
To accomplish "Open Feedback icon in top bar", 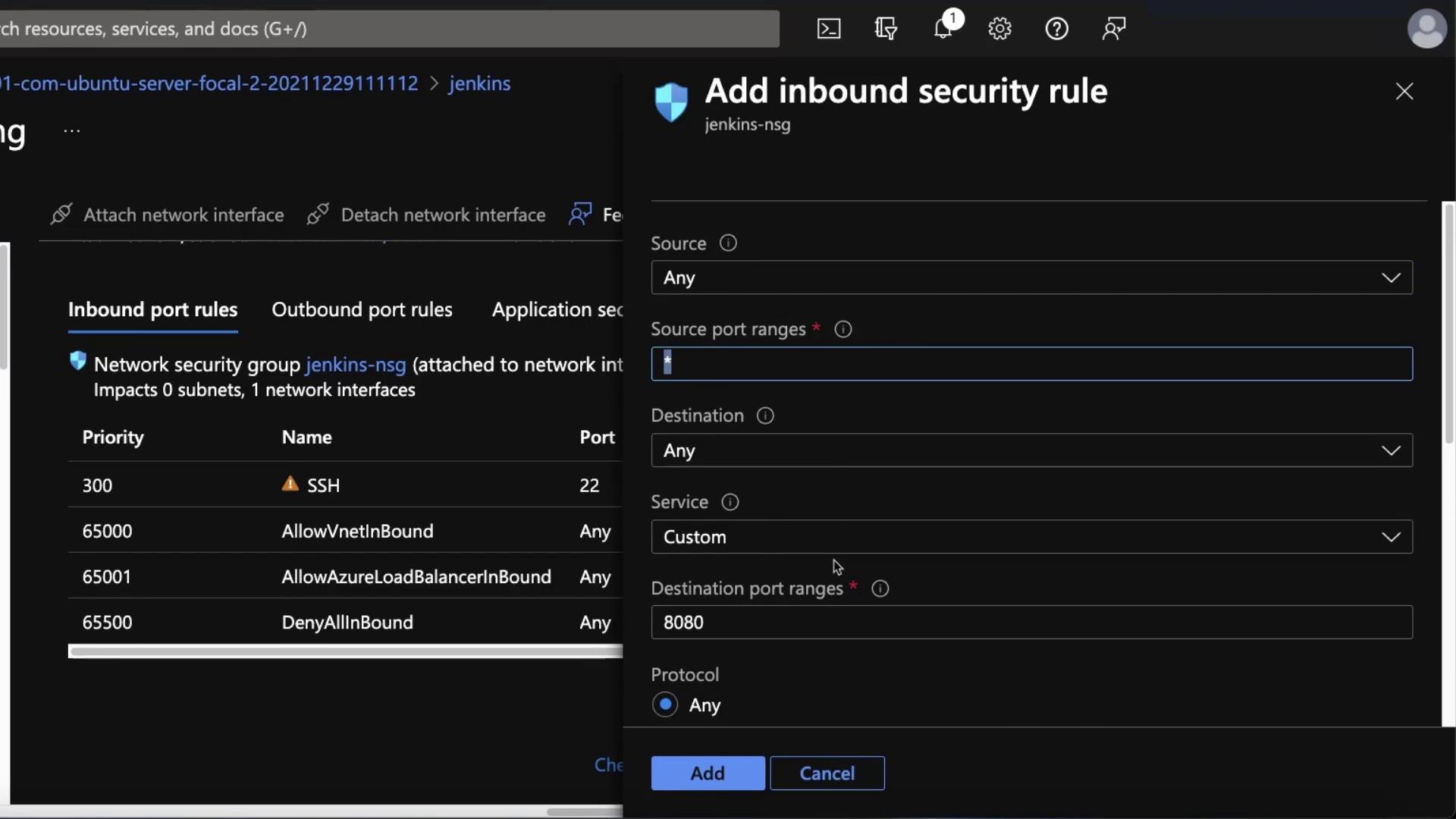I will pos(1113,29).
